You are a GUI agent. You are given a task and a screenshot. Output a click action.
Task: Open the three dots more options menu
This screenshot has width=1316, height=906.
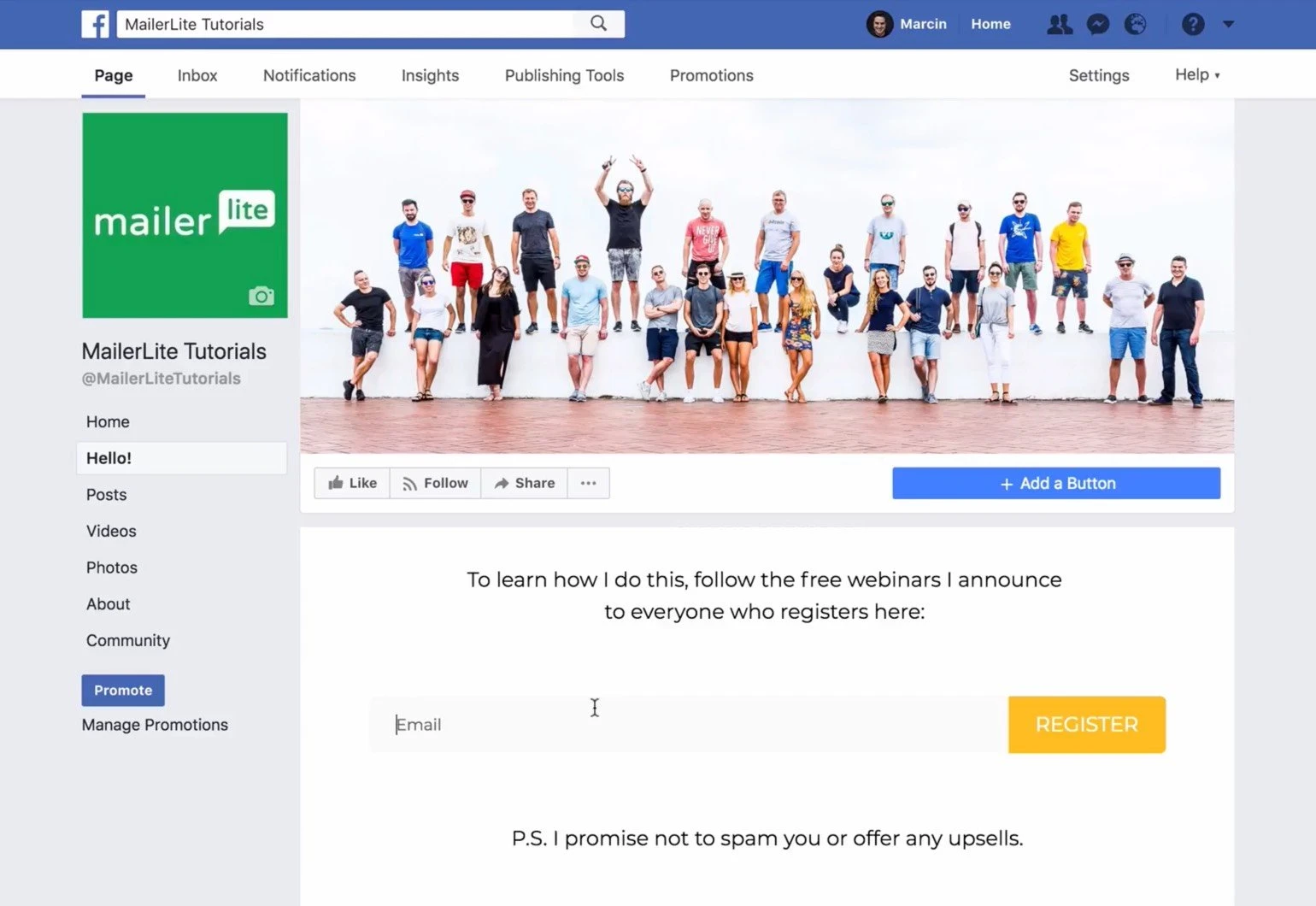click(589, 483)
